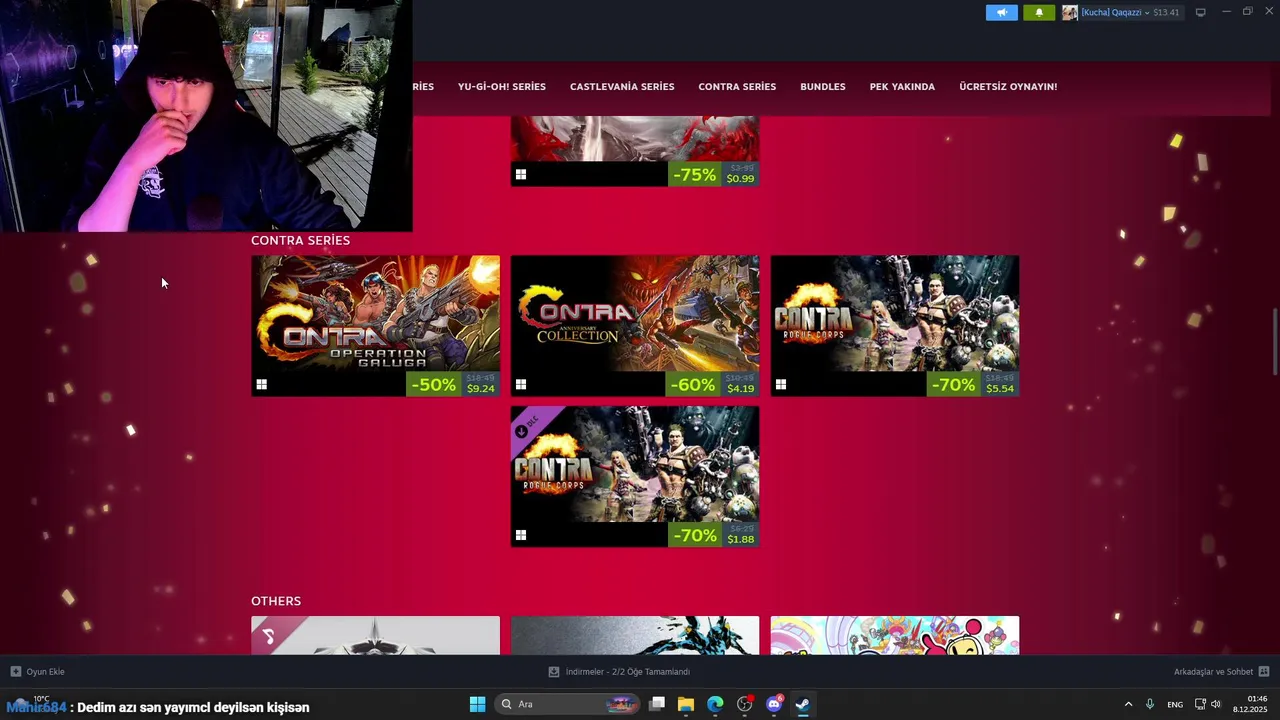The width and height of the screenshot is (1280, 720).
Task: Open the Bomberman-style card under Others
Action: (x=895, y=635)
